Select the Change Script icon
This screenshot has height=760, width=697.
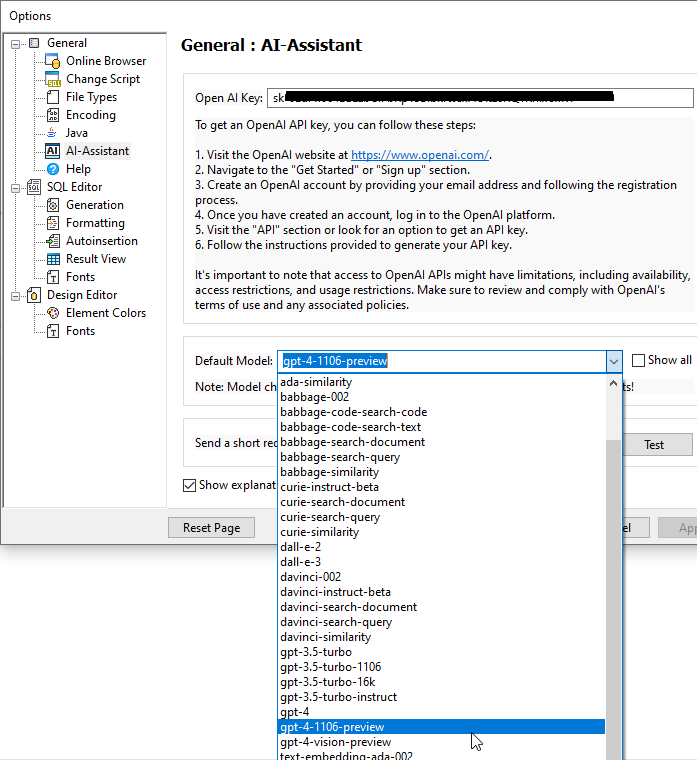[54, 79]
